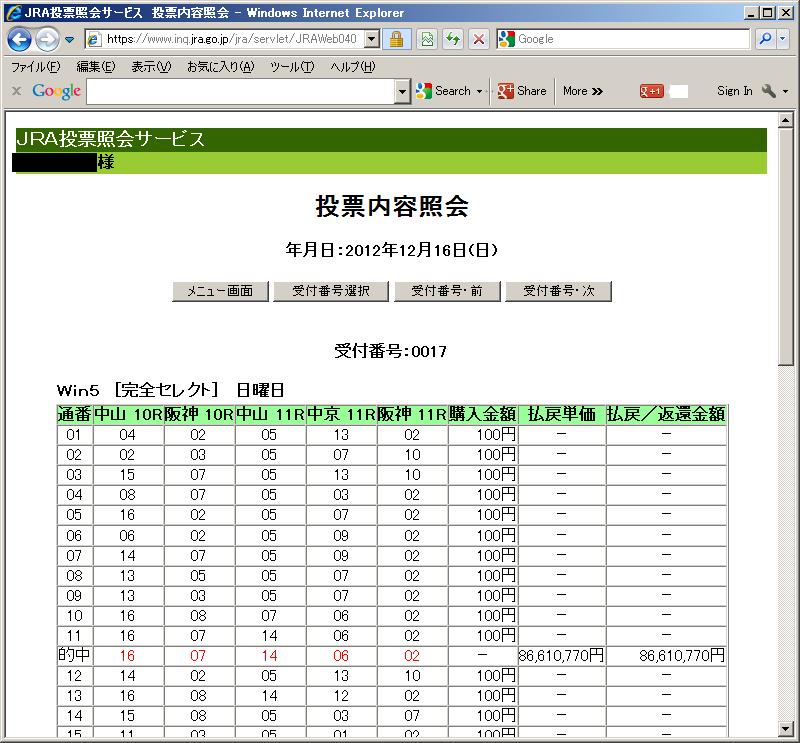
Task: Click the 中京 11R column header
Action: [341, 414]
